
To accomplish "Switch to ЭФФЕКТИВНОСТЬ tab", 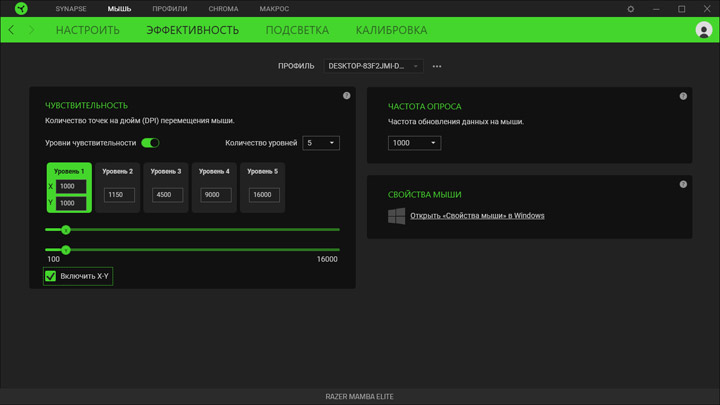I will (192, 30).
